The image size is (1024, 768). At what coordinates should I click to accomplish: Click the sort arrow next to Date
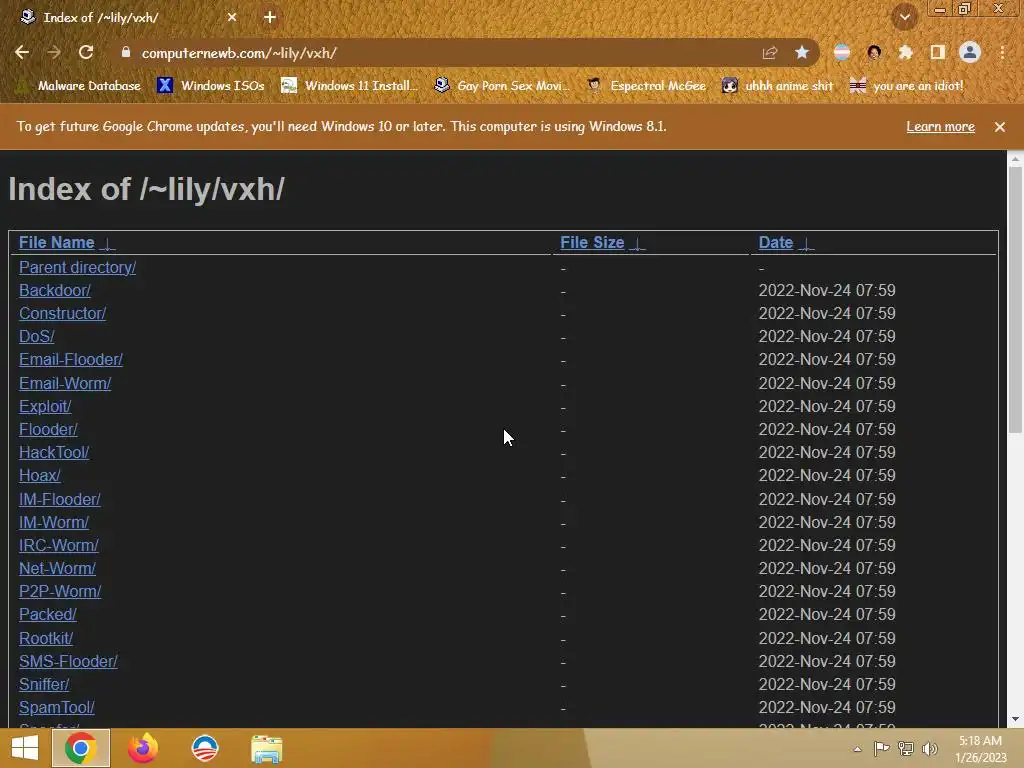pos(807,244)
